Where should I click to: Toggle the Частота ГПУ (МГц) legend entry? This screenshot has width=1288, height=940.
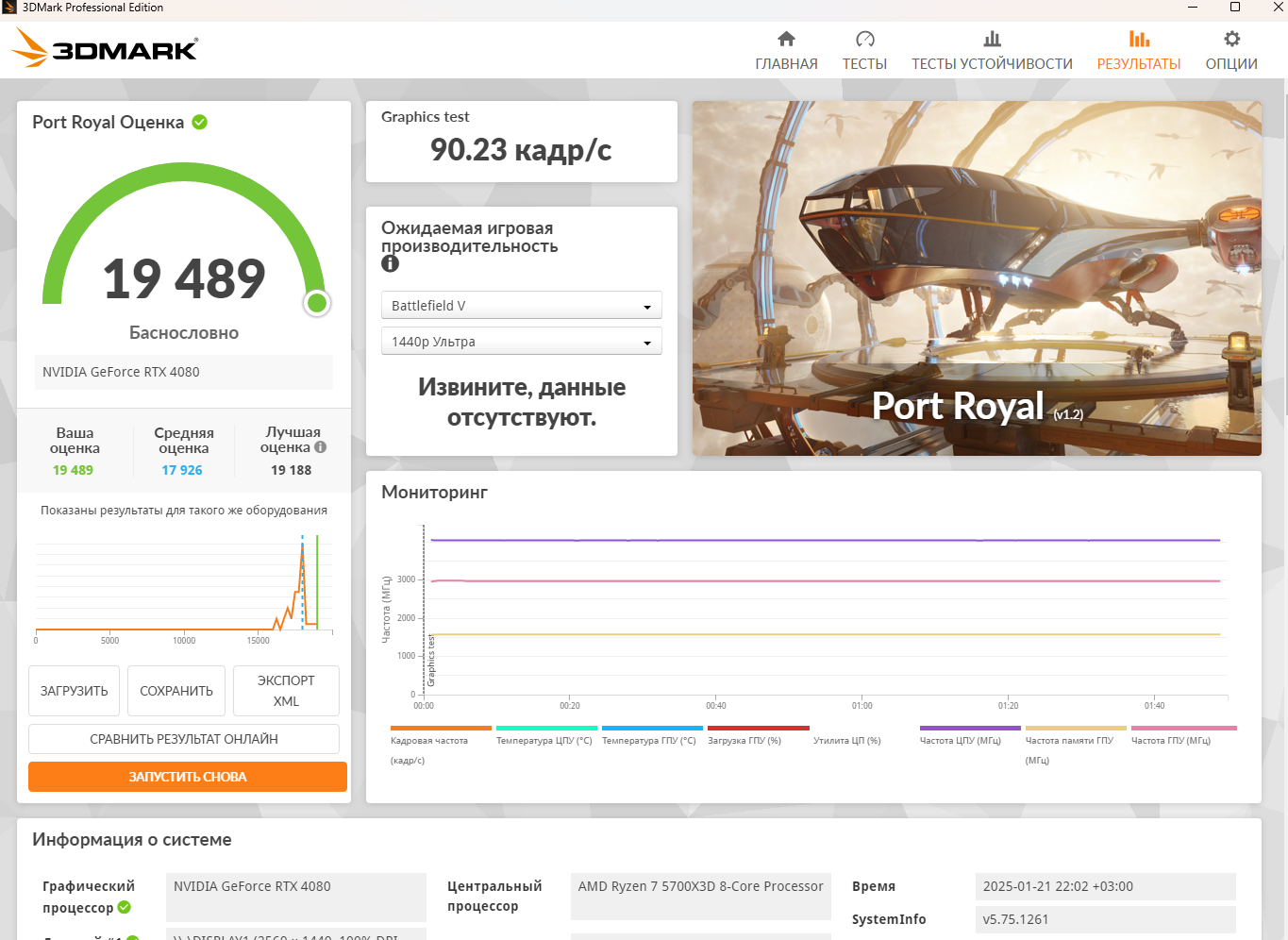(x=1183, y=737)
